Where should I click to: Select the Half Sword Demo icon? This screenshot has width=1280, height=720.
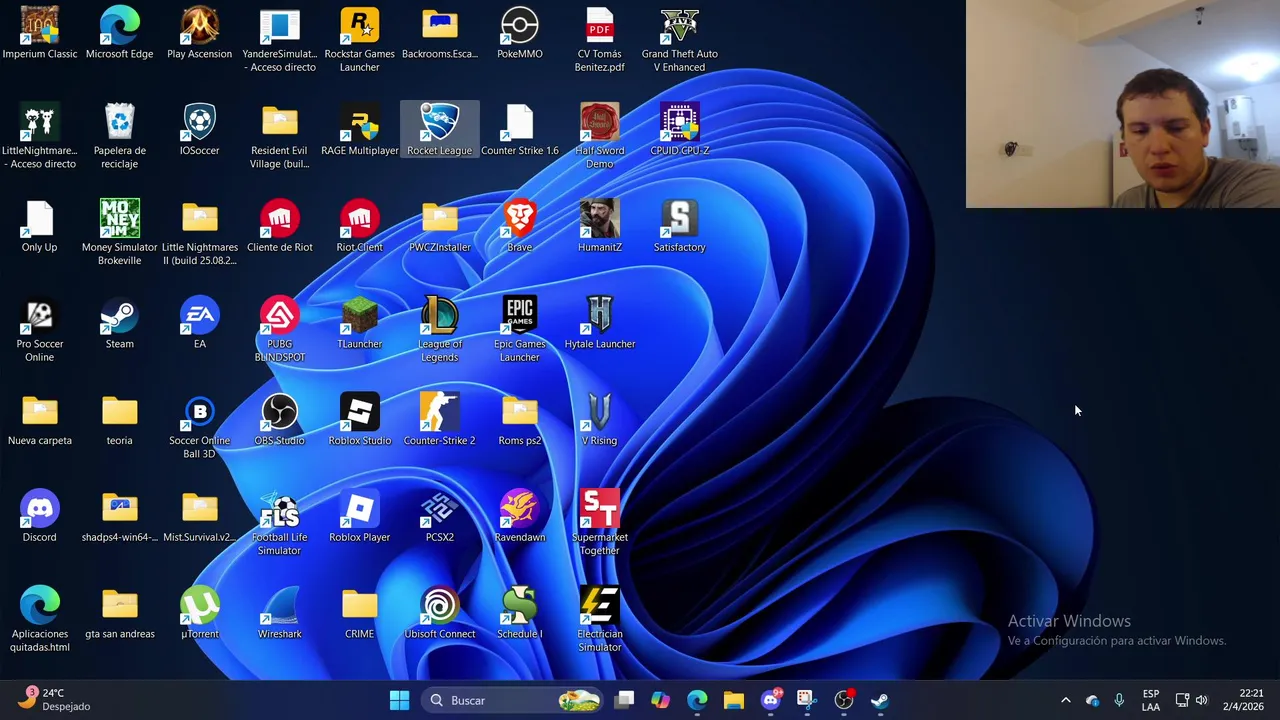pyautogui.click(x=600, y=136)
